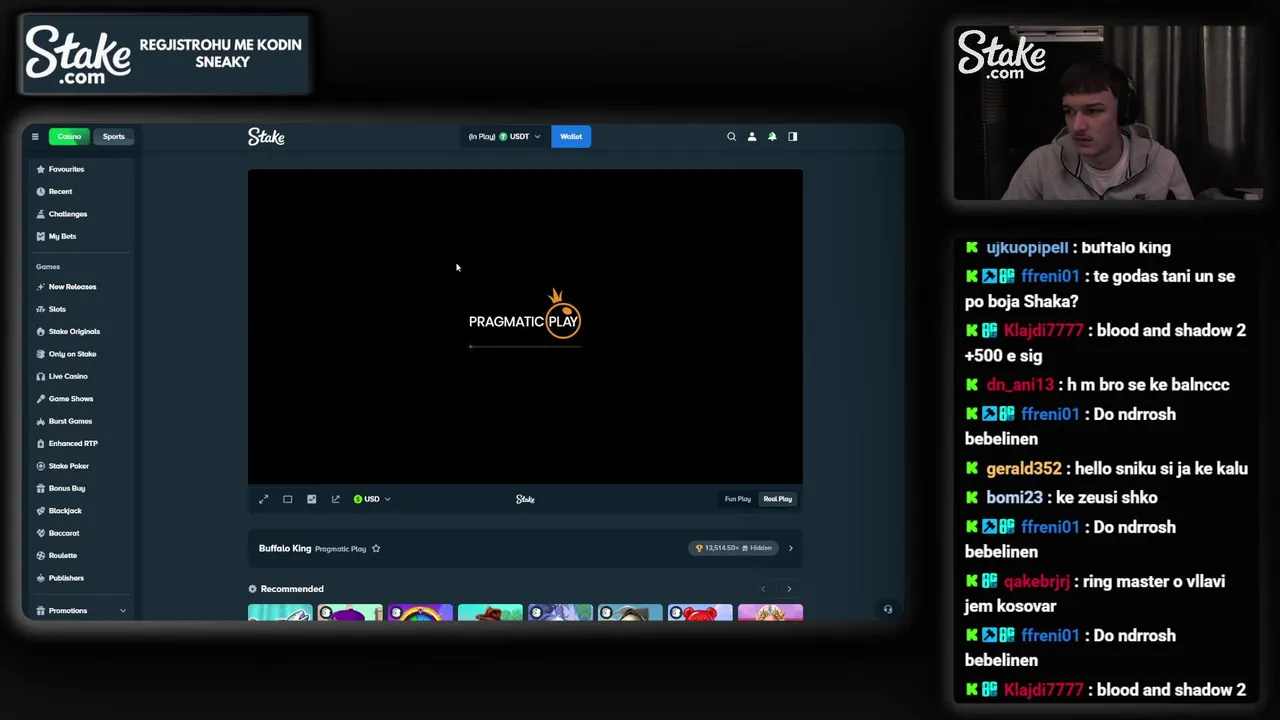Viewport: 1280px width, 720px height.
Task: Go to previous Recommended games
Action: pyautogui.click(x=763, y=589)
